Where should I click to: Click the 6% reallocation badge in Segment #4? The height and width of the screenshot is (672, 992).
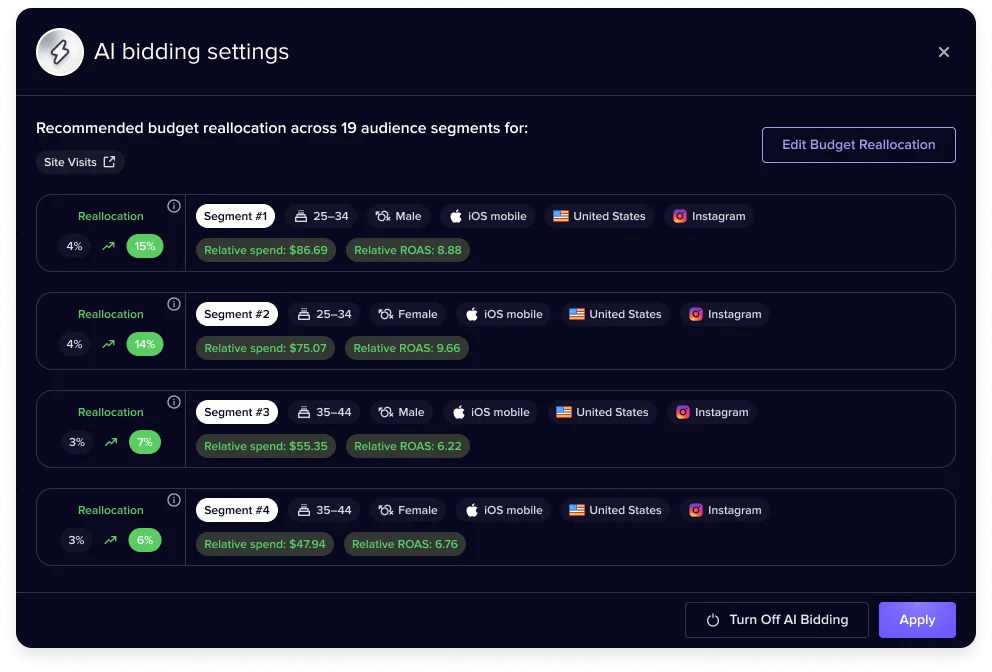tap(145, 540)
